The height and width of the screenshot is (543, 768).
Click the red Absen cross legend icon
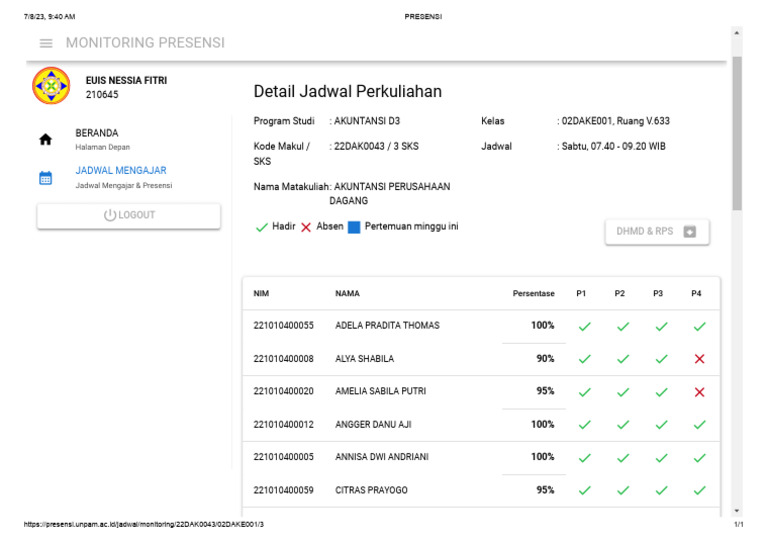[x=306, y=227]
